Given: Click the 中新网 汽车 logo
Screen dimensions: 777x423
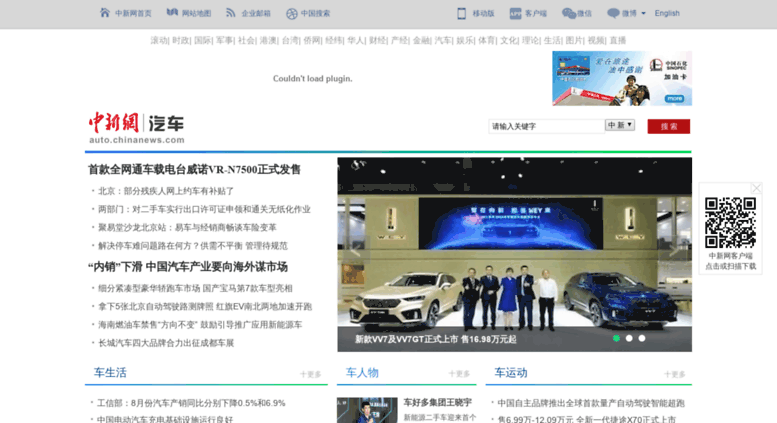Looking at the screenshot, I should pyautogui.click(x=137, y=128).
